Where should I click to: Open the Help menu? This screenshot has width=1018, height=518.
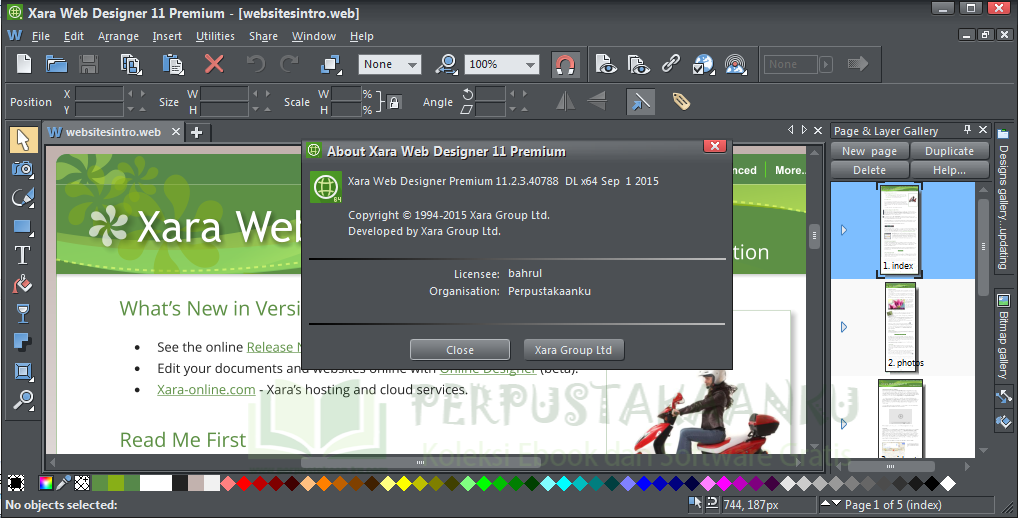[362, 36]
